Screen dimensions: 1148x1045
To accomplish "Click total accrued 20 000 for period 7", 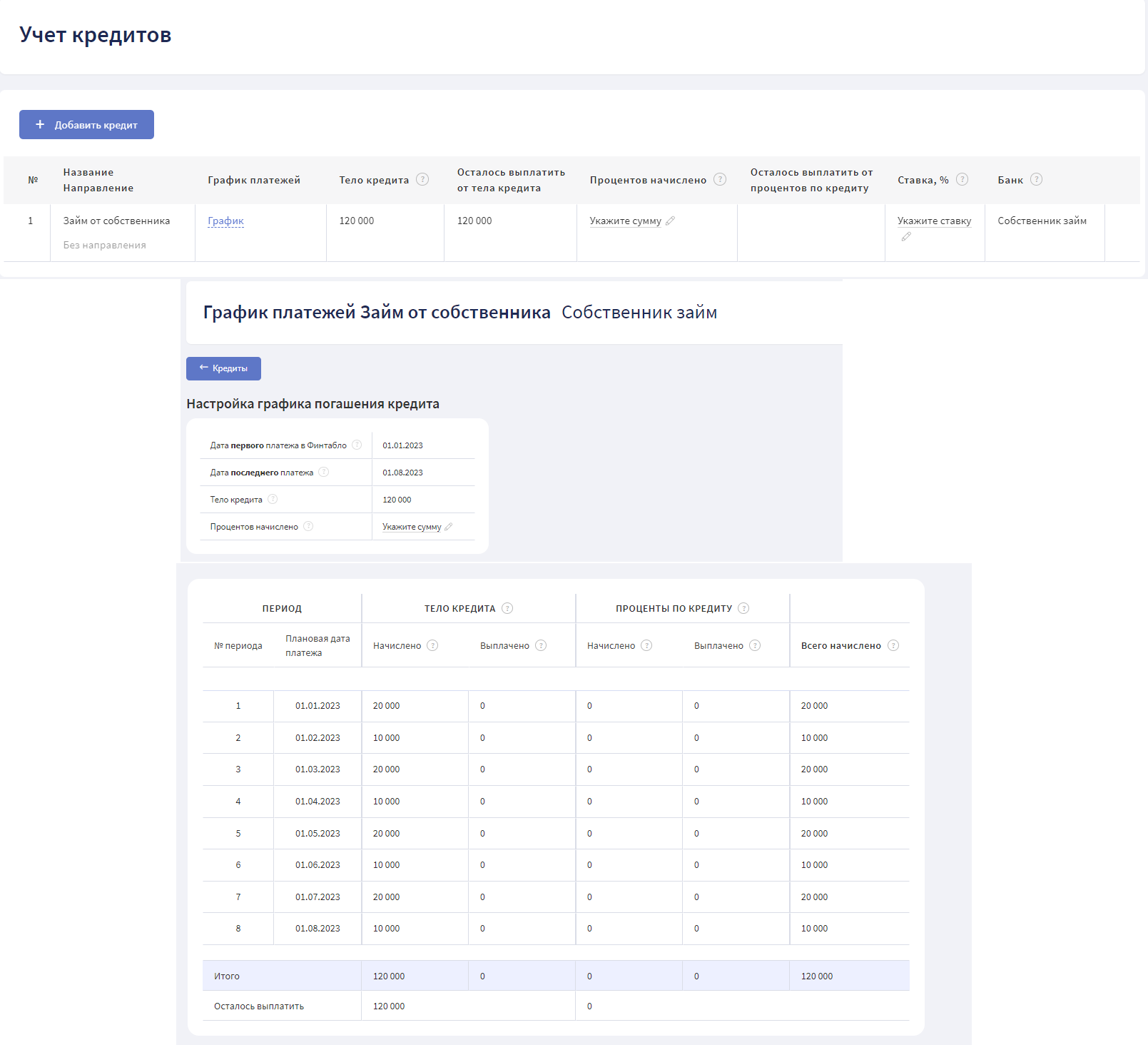I will [x=814, y=897].
